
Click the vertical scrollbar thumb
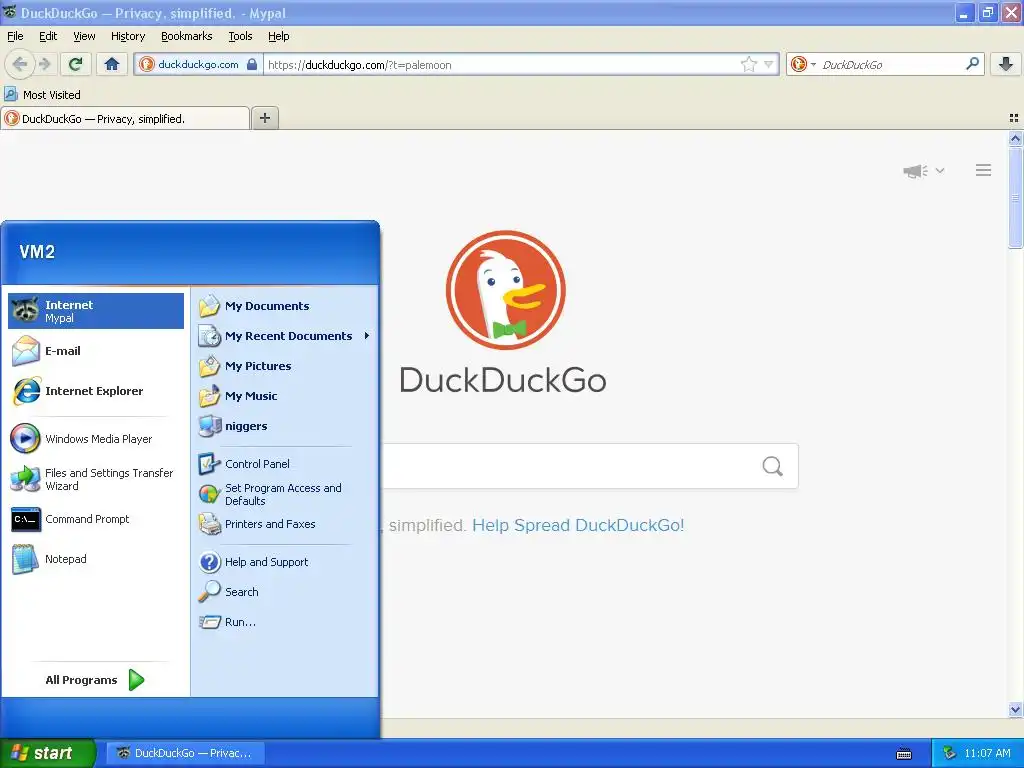[x=1015, y=198]
